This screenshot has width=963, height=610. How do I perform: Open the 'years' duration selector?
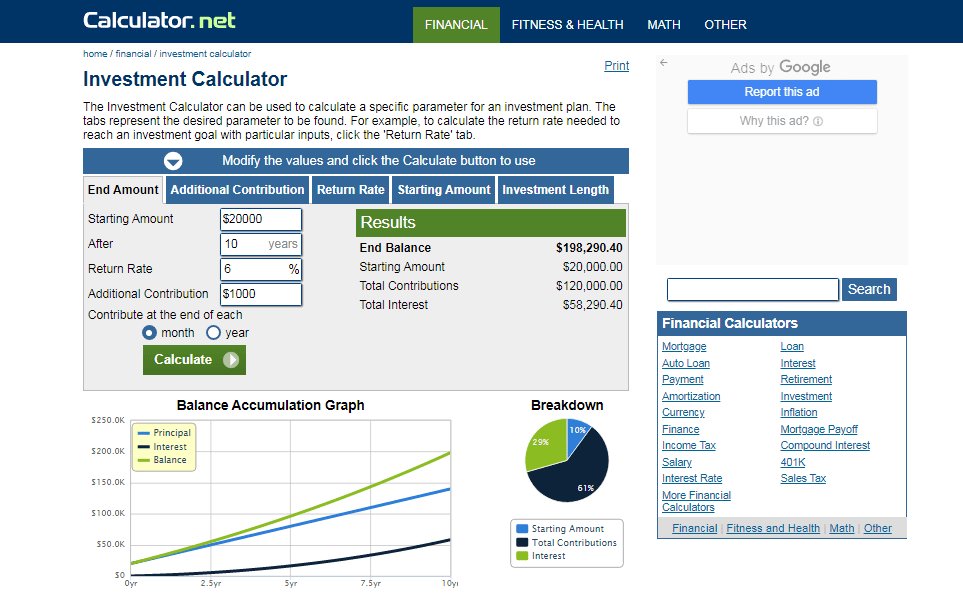285,243
